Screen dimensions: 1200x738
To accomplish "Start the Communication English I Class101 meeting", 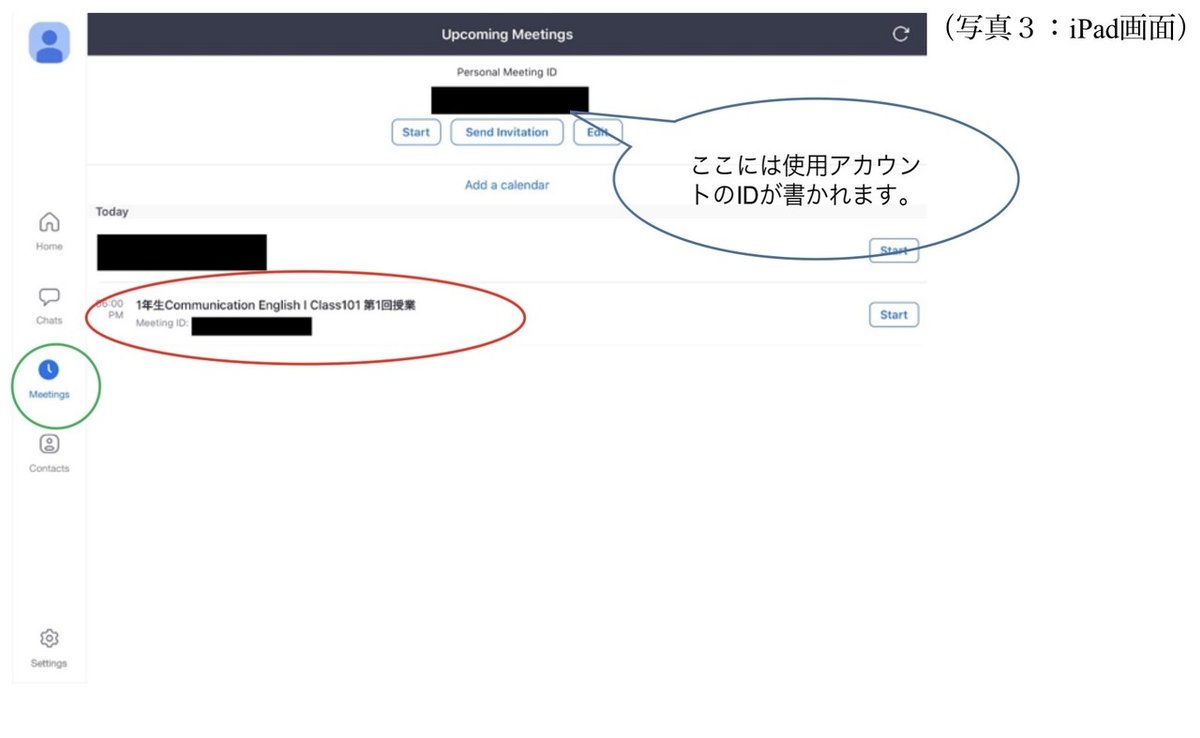I will pos(893,315).
